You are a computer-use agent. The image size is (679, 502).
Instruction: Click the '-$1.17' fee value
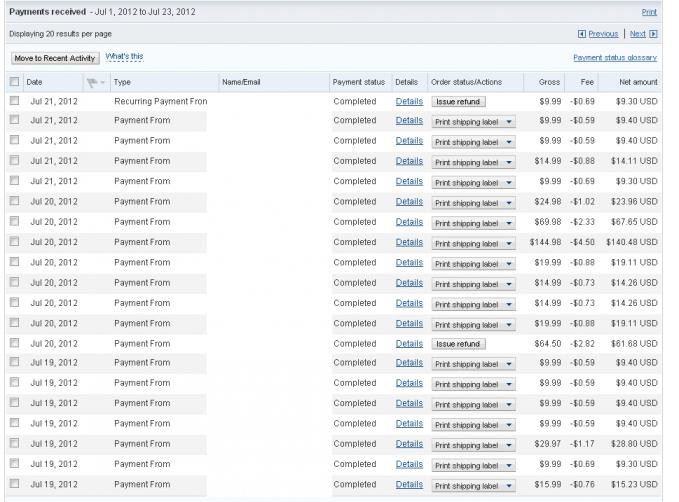point(582,444)
